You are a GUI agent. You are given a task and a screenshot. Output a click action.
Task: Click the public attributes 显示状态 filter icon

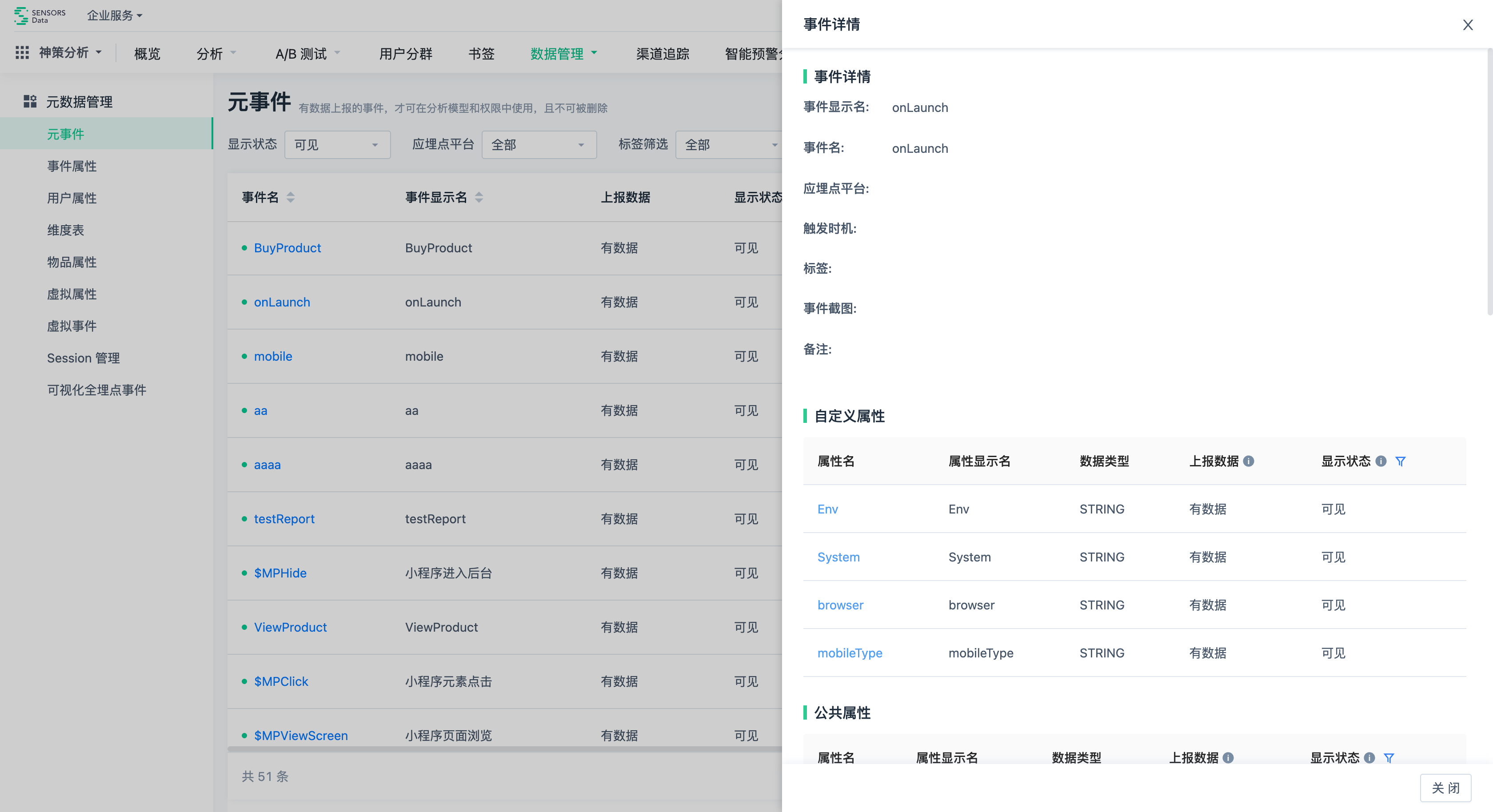click(x=1389, y=757)
